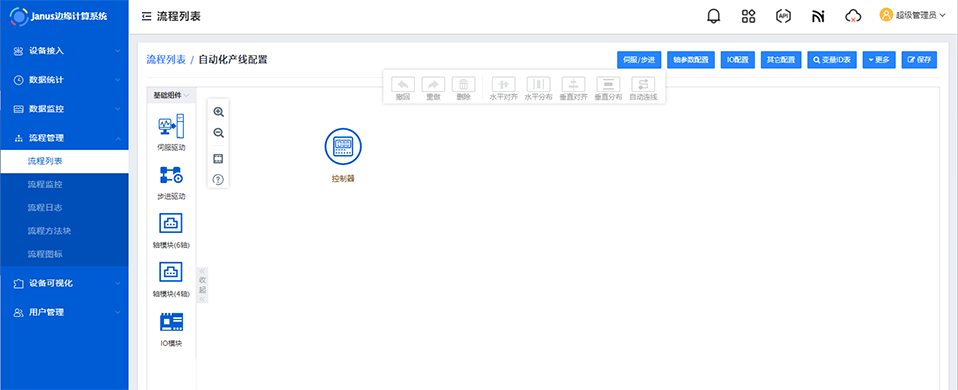Image resolution: width=958 pixels, height=390 pixels.
Task: Select the 步进驱动 component icon
Action: tap(171, 175)
